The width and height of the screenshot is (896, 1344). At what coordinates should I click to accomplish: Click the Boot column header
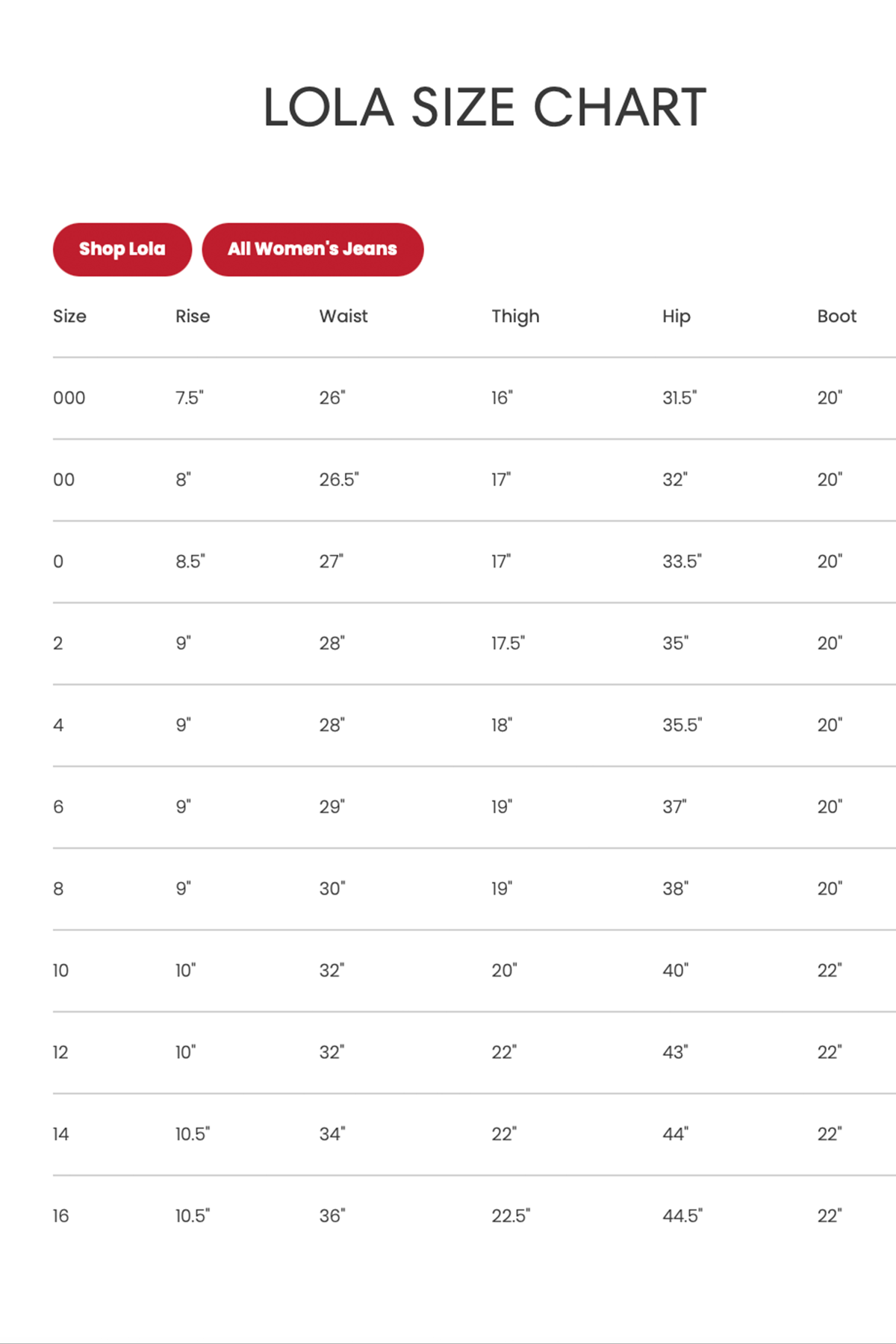(x=836, y=317)
